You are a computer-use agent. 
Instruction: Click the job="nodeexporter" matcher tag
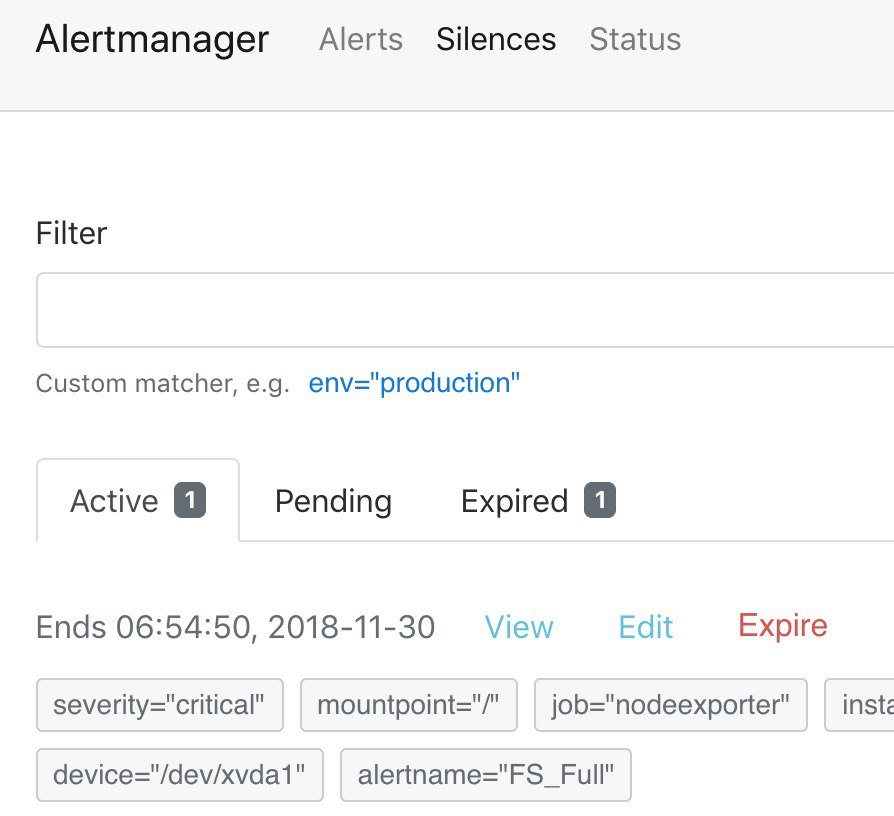point(670,705)
